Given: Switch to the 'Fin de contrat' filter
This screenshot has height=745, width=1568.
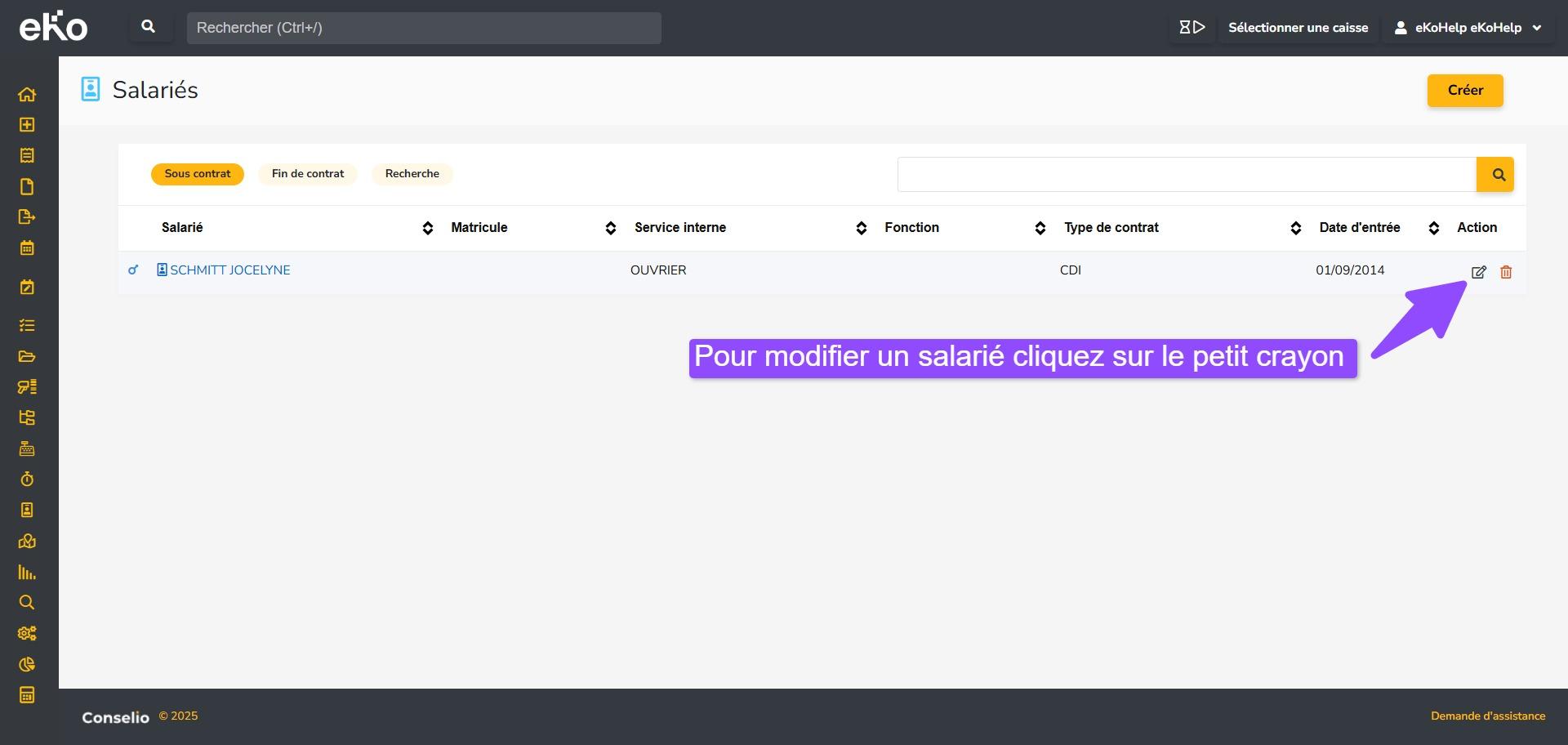Looking at the screenshot, I should pyautogui.click(x=308, y=174).
